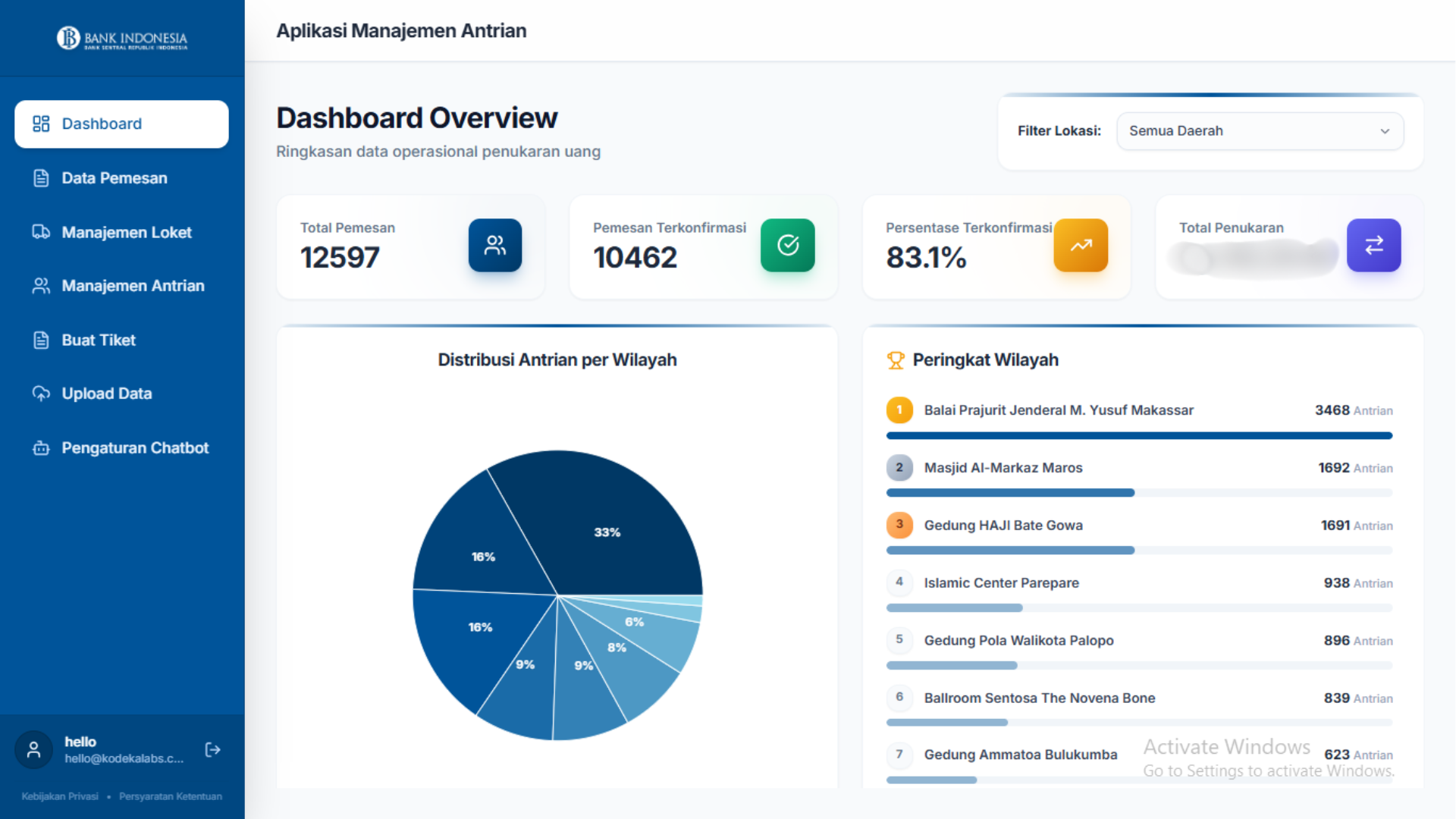The image size is (1456, 819).
Task: Go to Data Pemesan page
Action: click(x=121, y=178)
